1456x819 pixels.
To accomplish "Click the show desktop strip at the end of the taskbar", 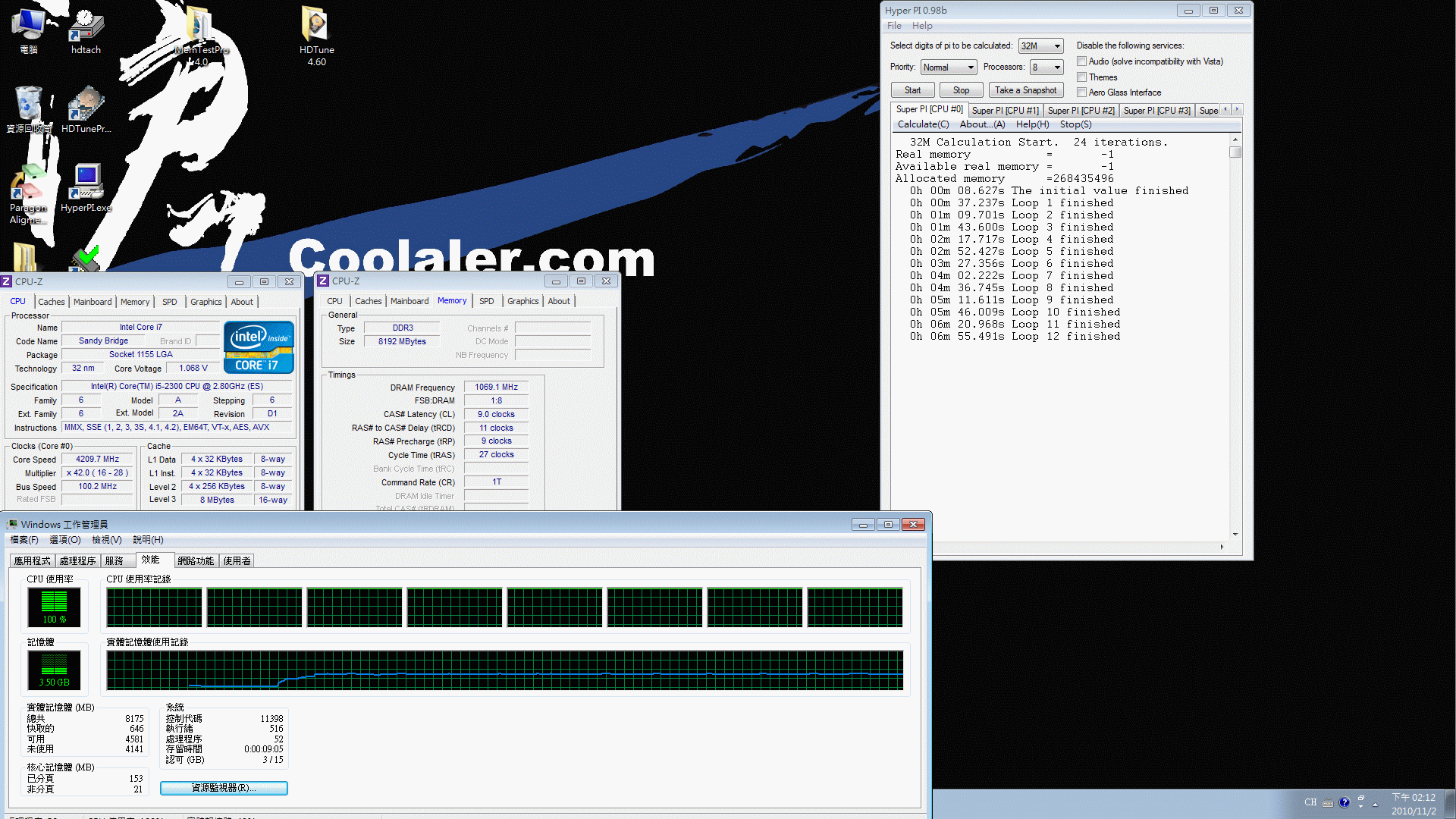I will tap(1450, 804).
